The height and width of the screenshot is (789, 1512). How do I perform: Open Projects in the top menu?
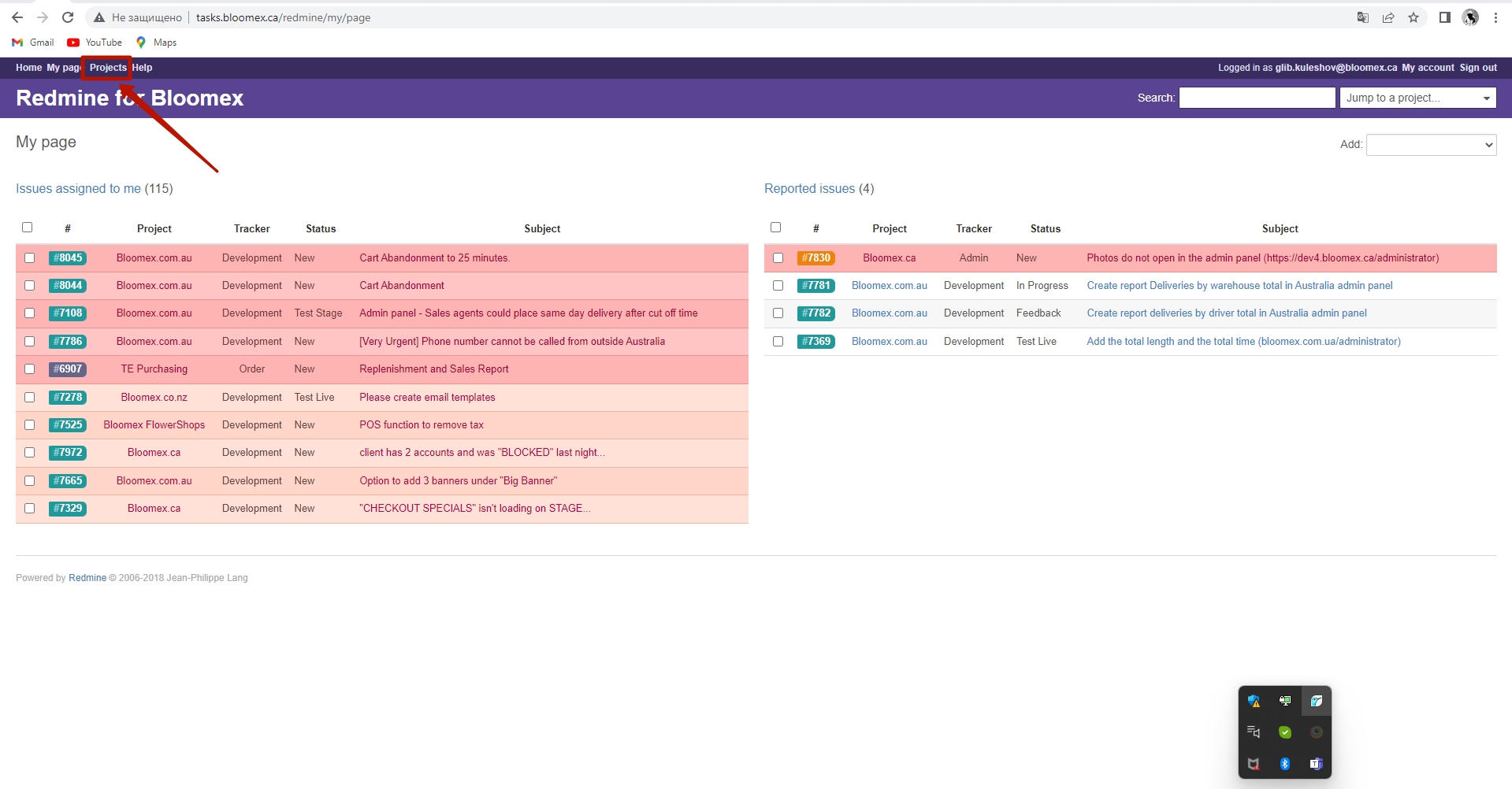click(x=108, y=68)
